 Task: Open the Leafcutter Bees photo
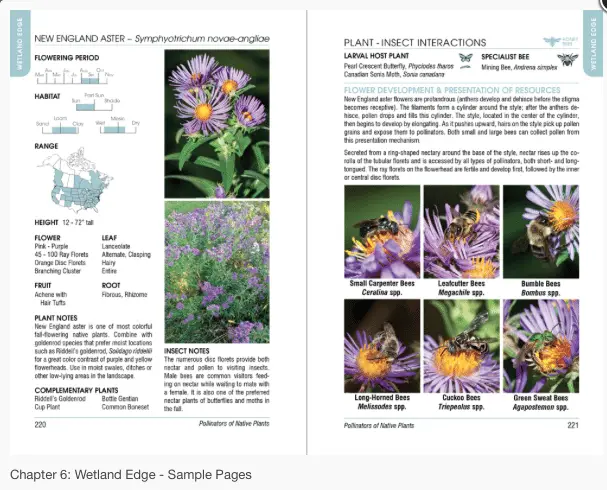click(461, 231)
